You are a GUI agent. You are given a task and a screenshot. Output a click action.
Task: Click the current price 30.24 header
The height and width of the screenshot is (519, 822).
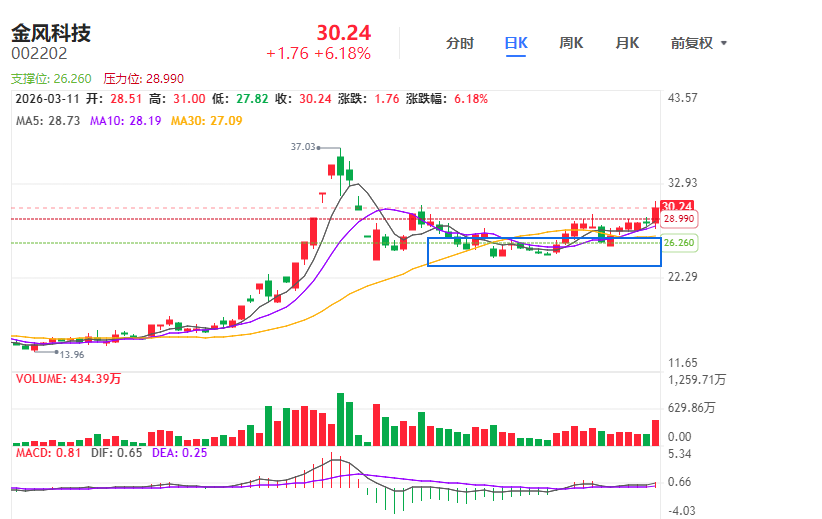point(344,33)
